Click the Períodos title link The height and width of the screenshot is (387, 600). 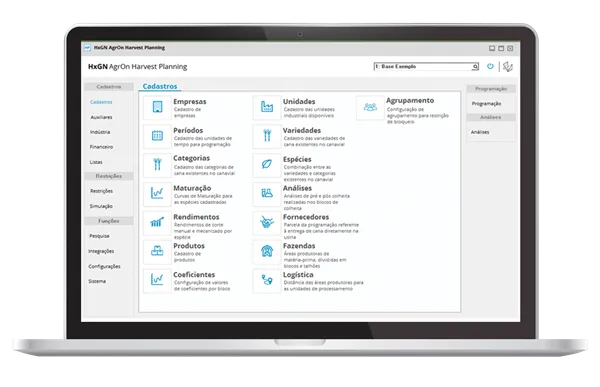(188, 131)
